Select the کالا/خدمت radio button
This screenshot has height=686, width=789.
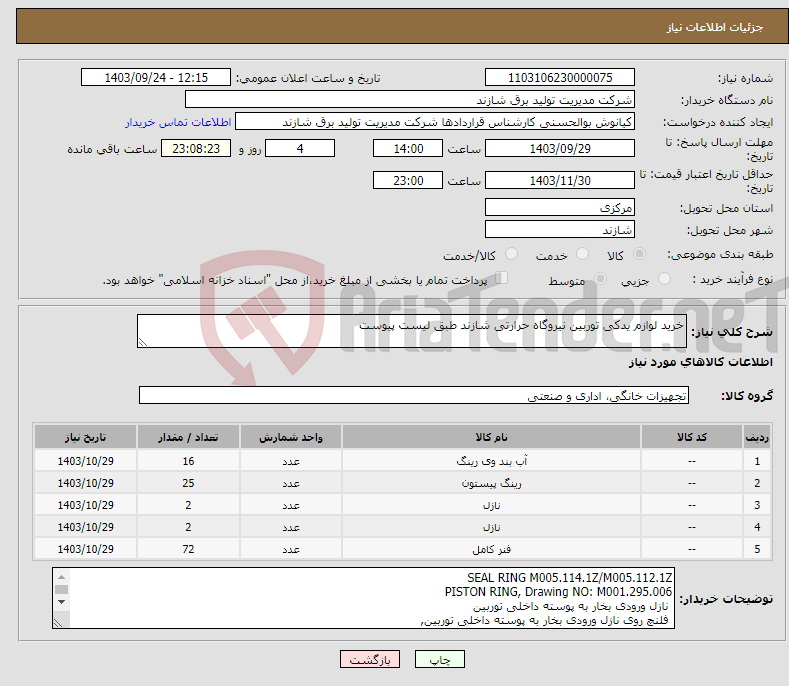click(511, 254)
